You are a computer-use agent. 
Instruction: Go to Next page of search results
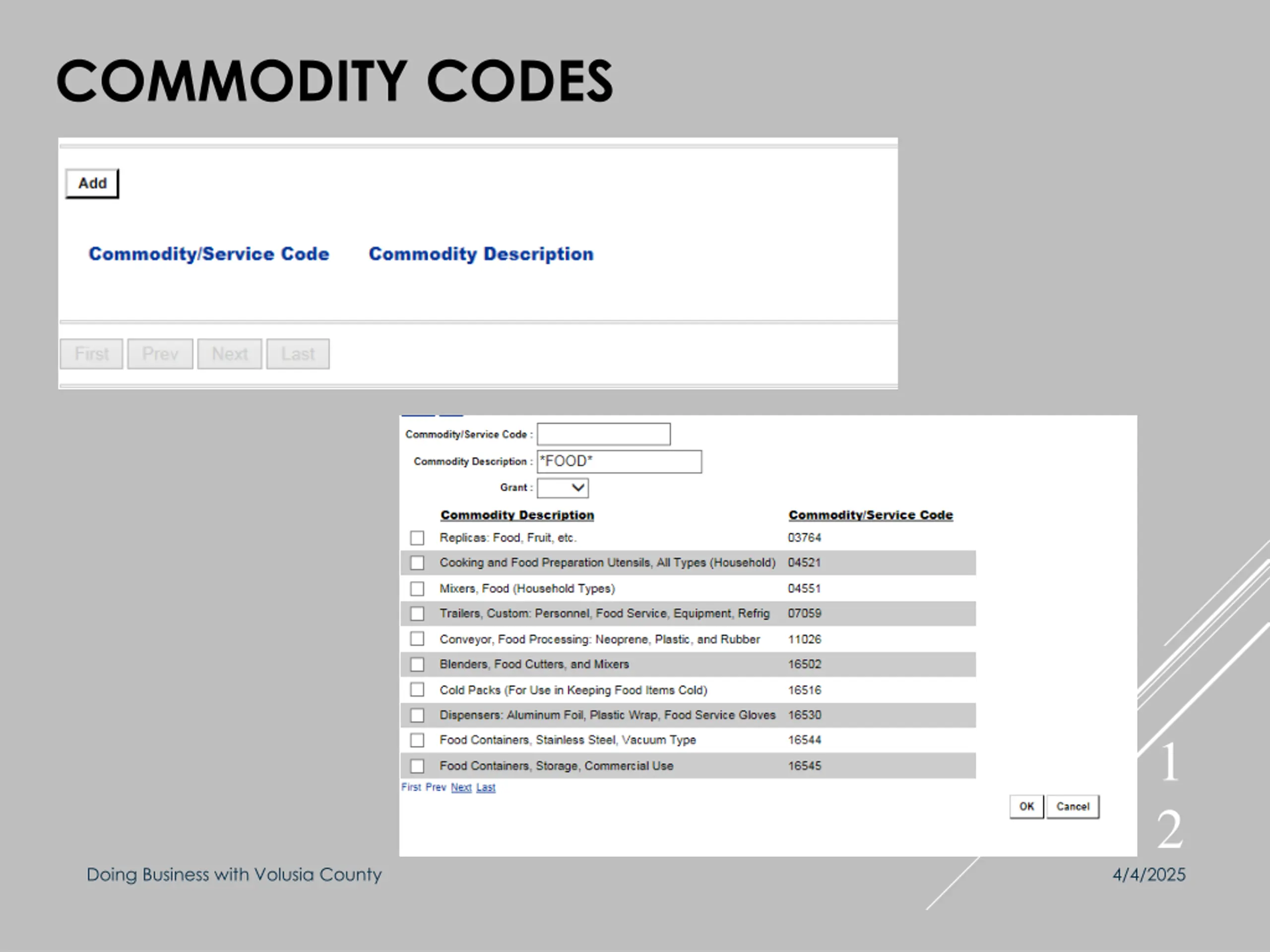(x=461, y=787)
